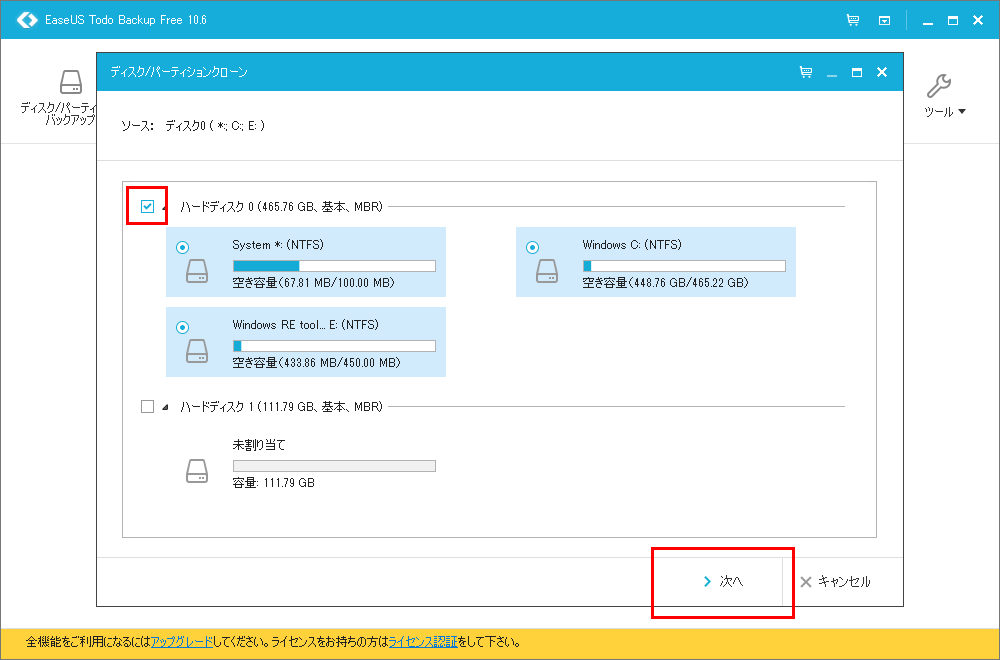Toggle the System *: partition radio button
This screenshot has width=1000, height=660.
click(x=182, y=247)
